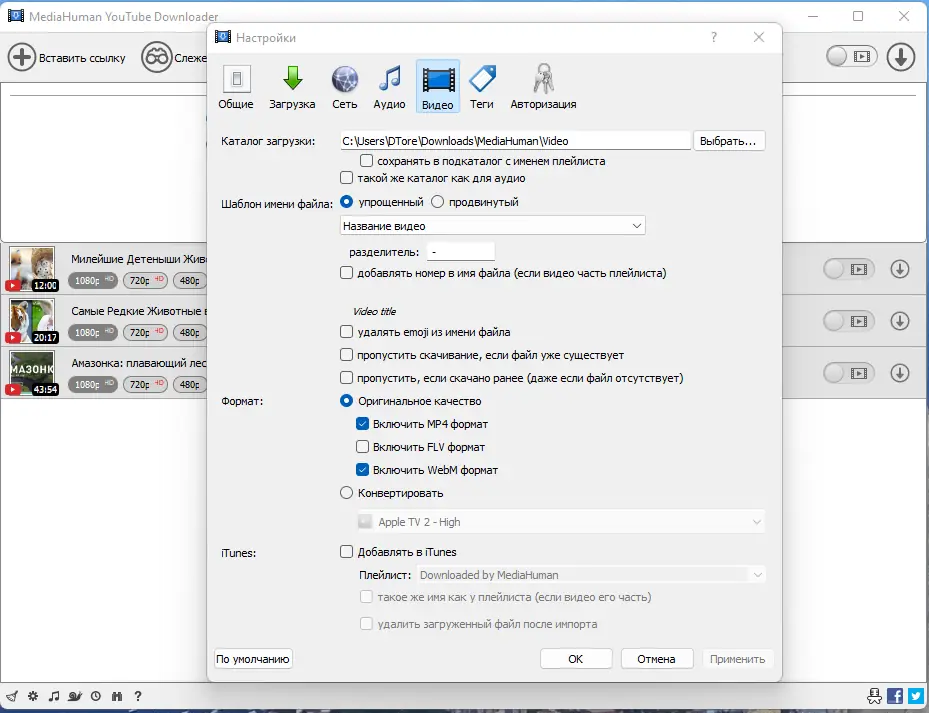Open the Загрузка settings tab
This screenshot has width=929, height=713.
[x=292, y=87]
